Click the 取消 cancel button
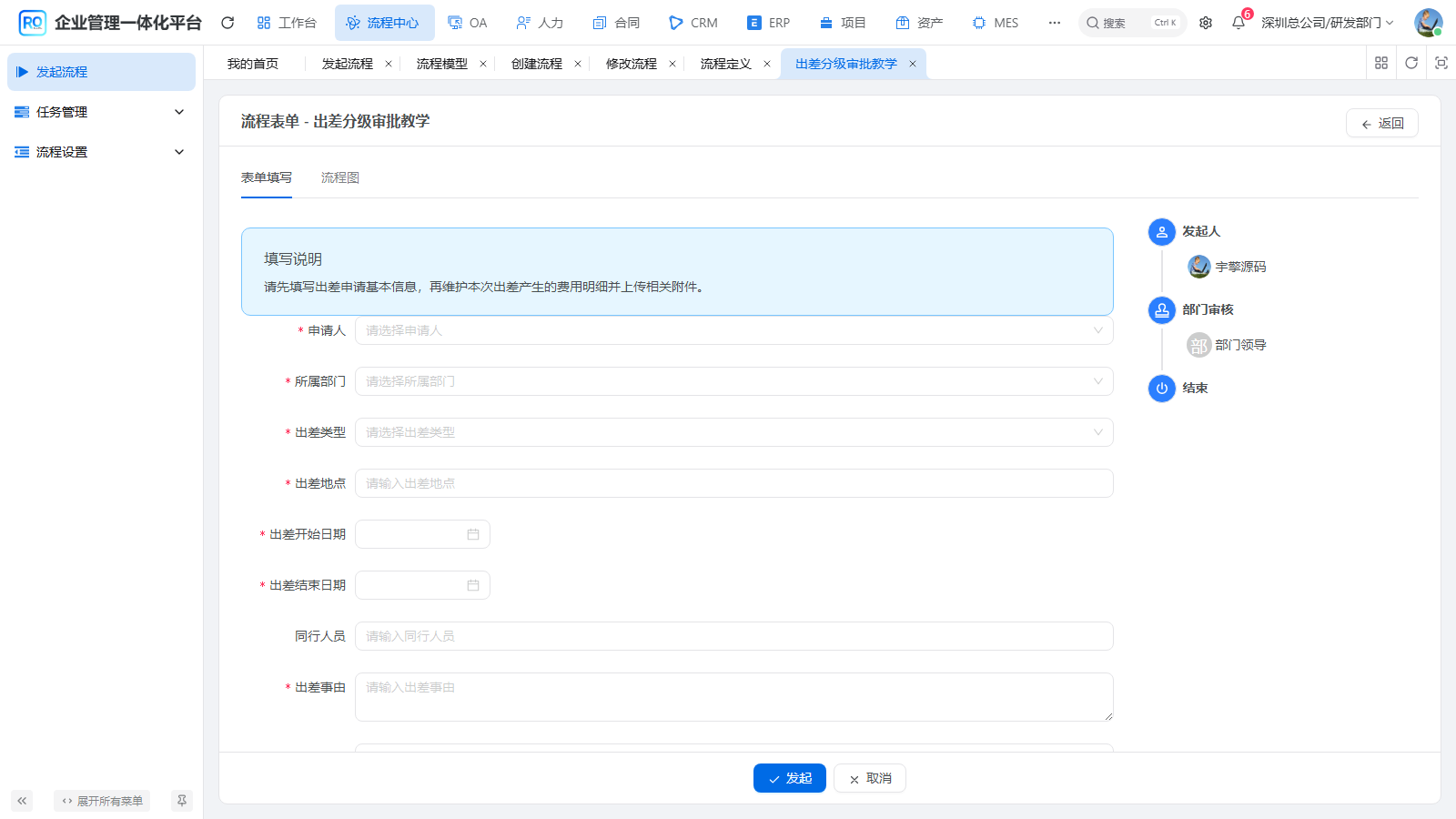The image size is (1456, 819). (870, 778)
